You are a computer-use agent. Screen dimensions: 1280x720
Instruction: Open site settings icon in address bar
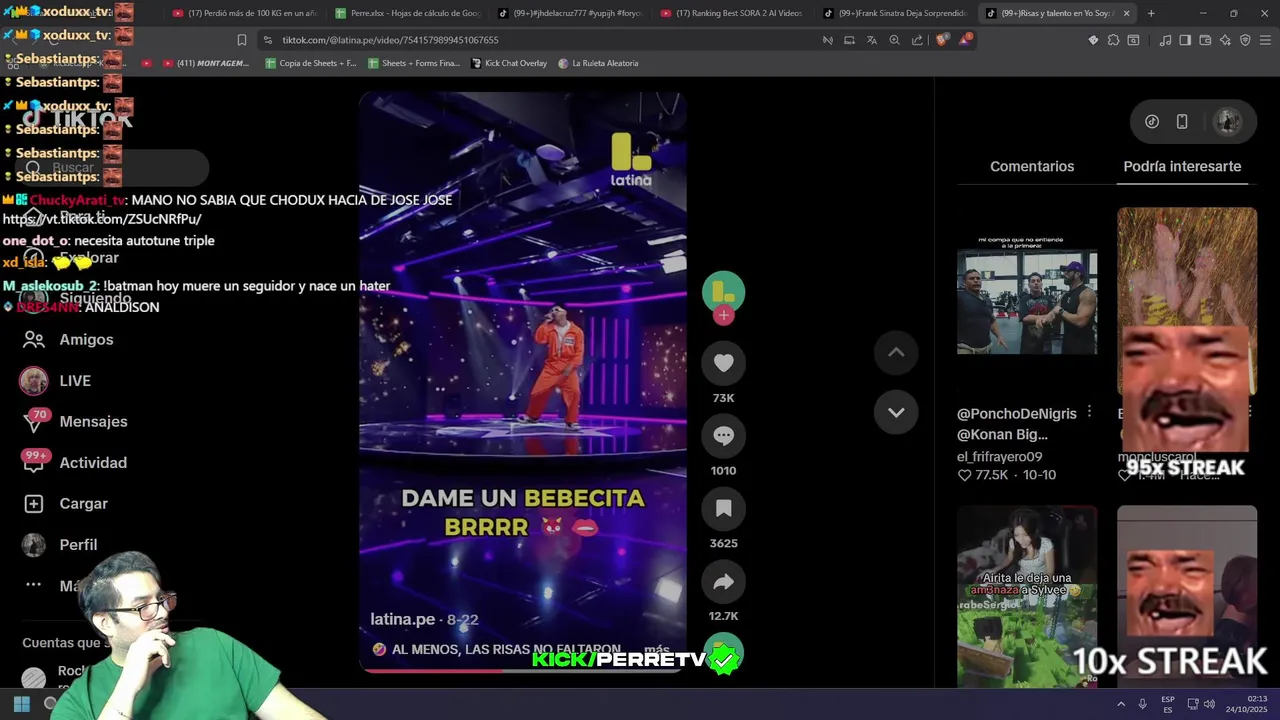pyautogui.click(x=267, y=40)
